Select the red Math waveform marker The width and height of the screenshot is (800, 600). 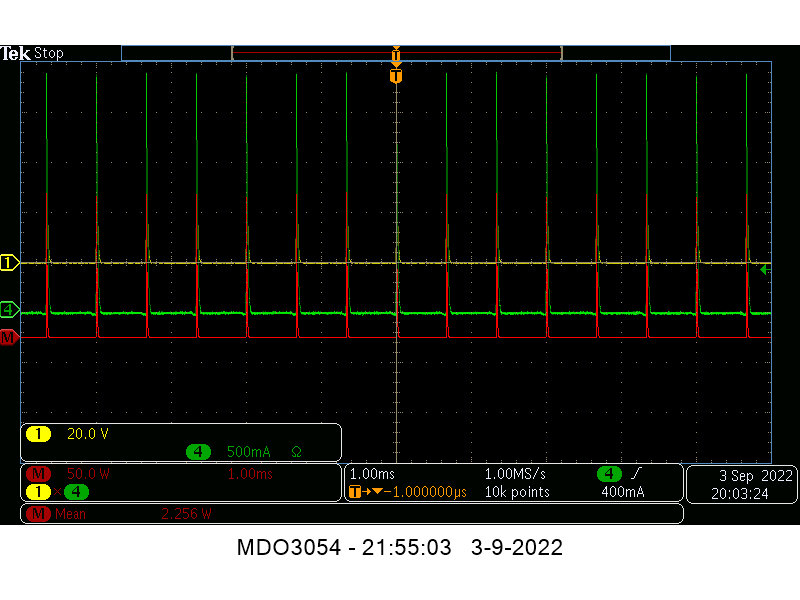click(10, 338)
